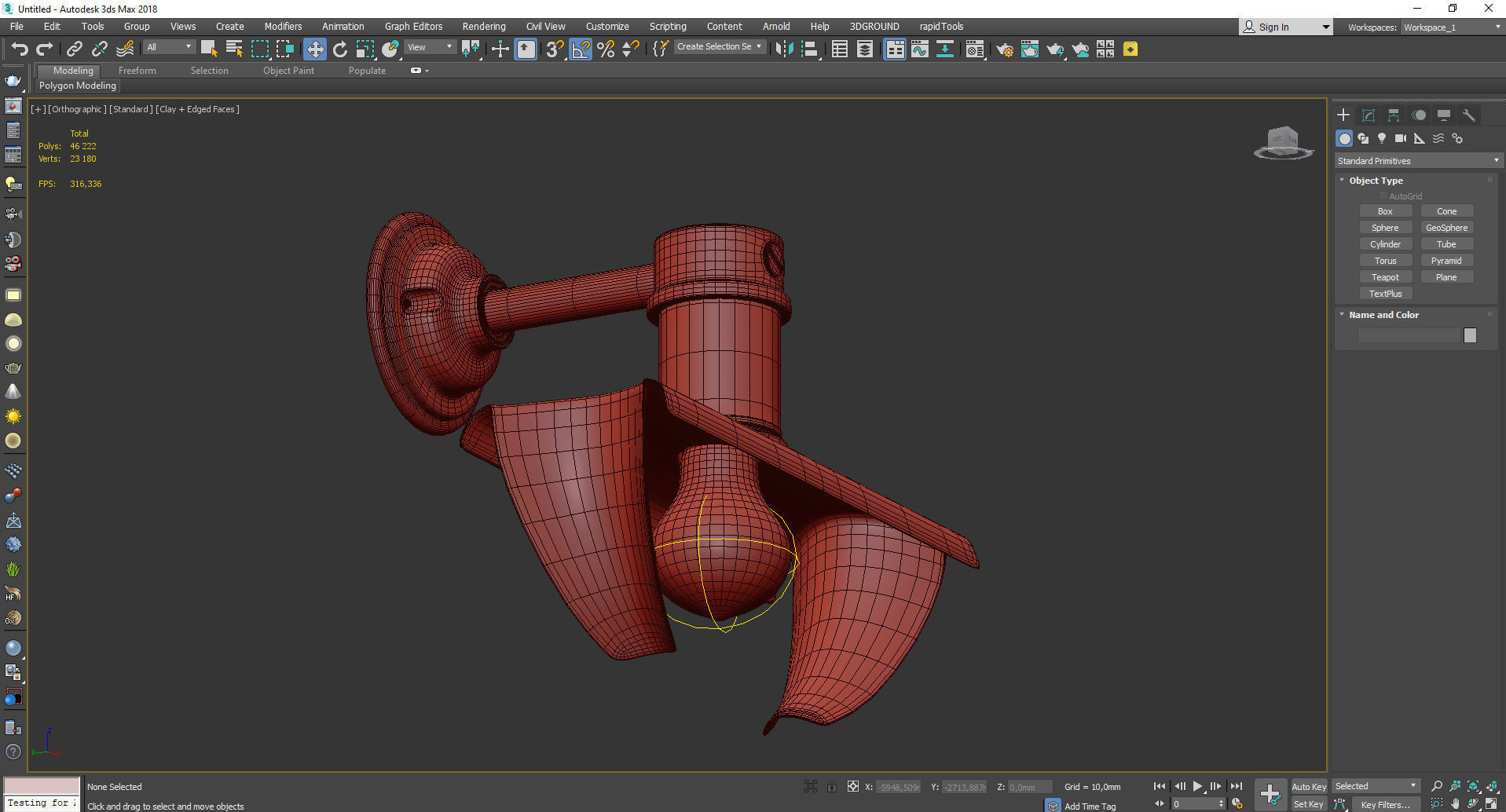Switch to the Freeform ribbon tab
Screen dimensions: 1506x812
pyautogui.click(x=137, y=71)
